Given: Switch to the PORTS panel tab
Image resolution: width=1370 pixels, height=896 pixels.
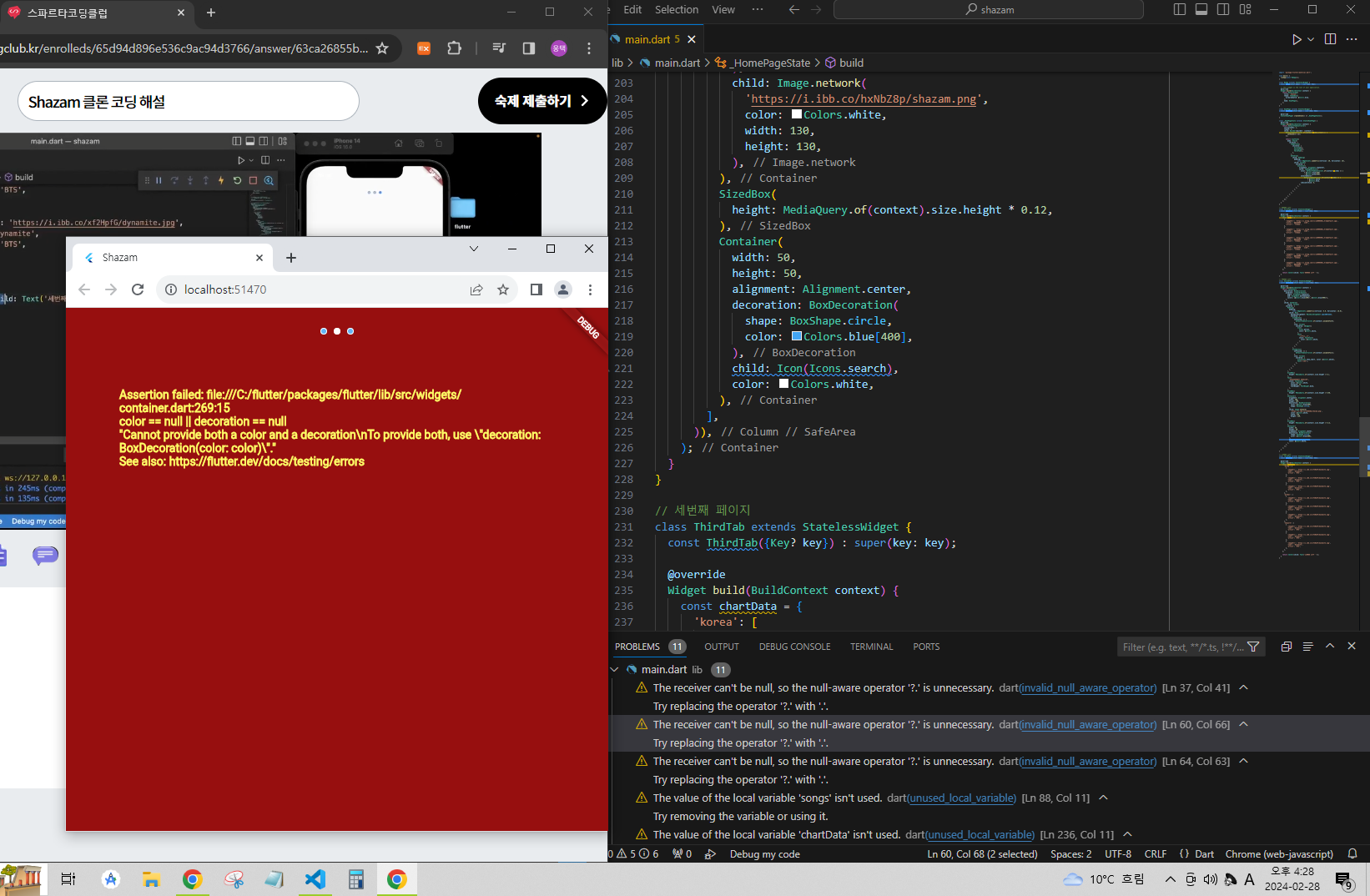Looking at the screenshot, I should (x=926, y=647).
